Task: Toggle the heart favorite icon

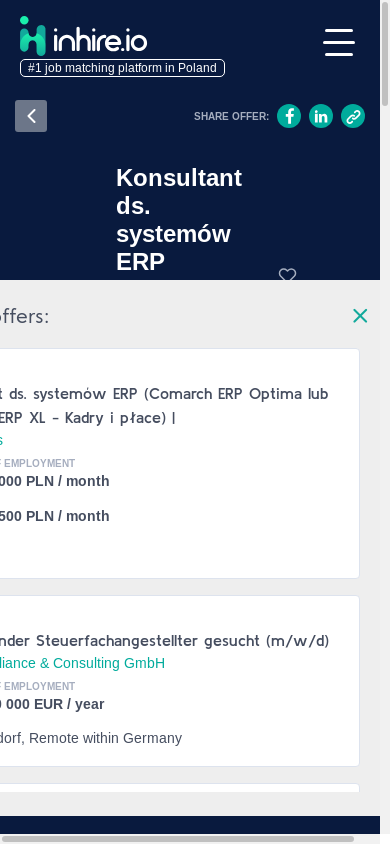Action: pyautogui.click(x=287, y=275)
